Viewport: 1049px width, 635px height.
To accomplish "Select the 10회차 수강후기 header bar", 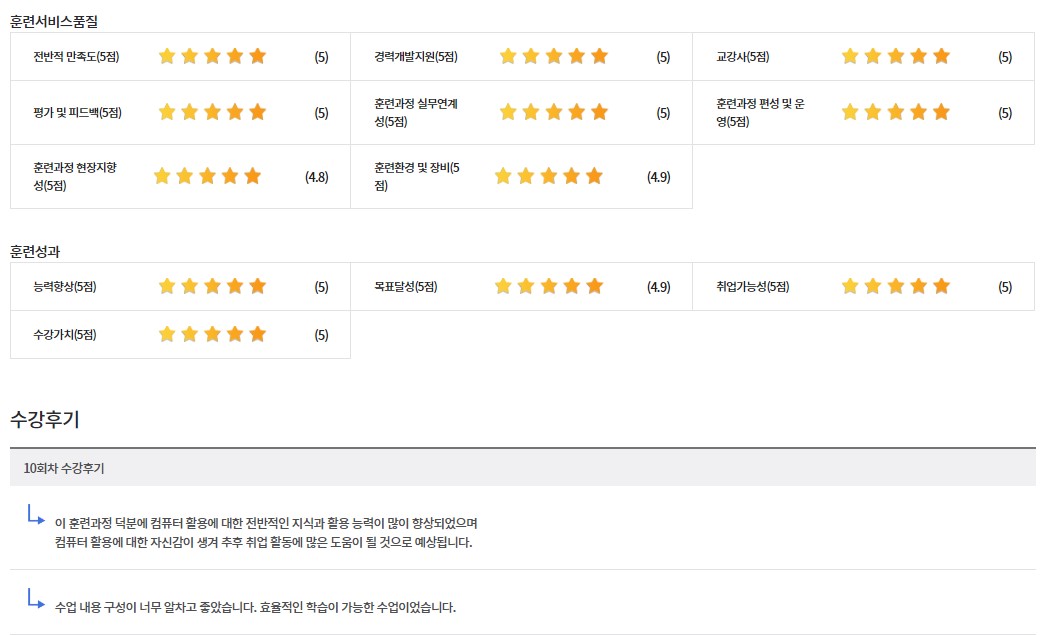I will pyautogui.click(x=522, y=467).
